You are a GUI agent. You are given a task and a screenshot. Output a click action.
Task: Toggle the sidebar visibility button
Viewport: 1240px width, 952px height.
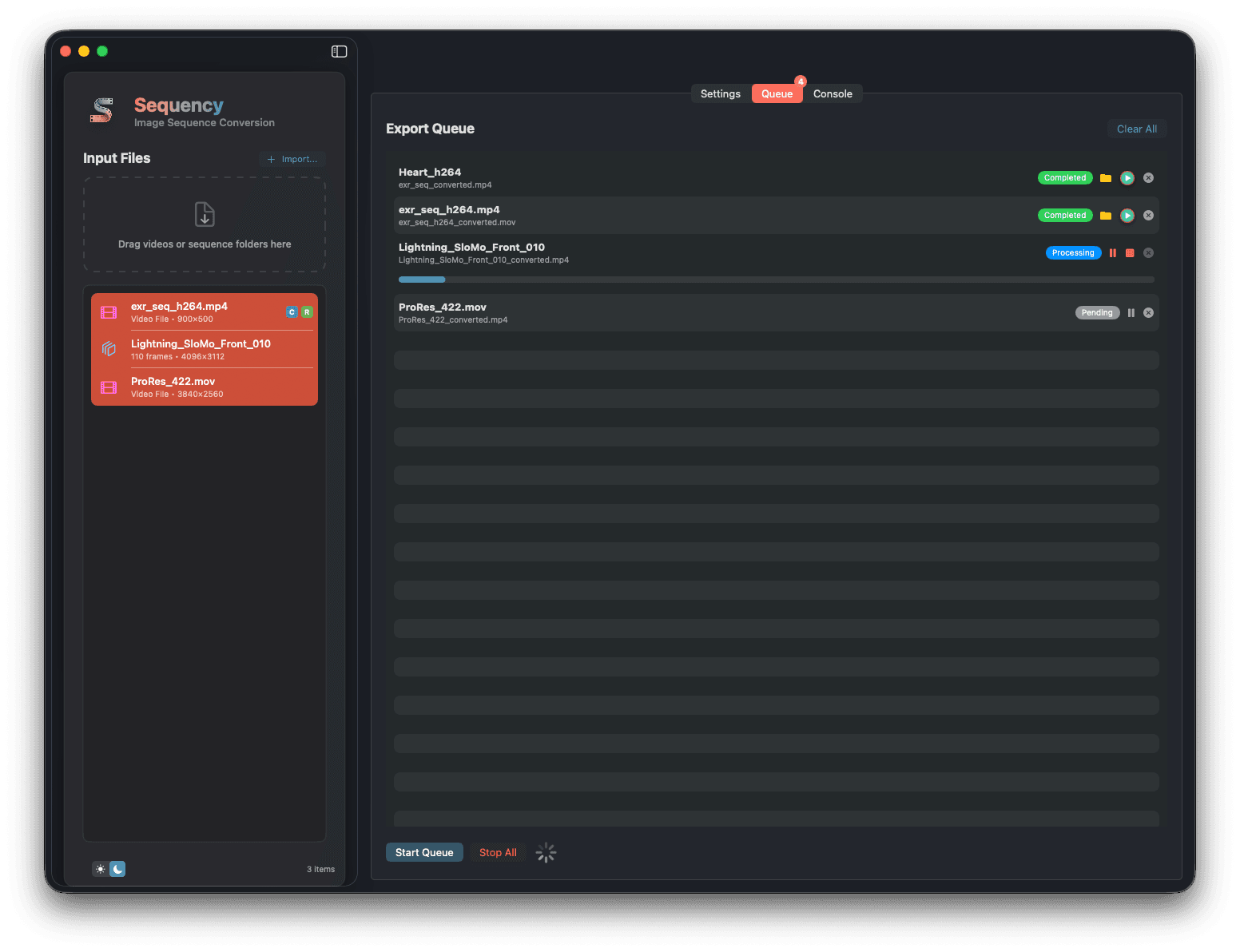(x=339, y=51)
